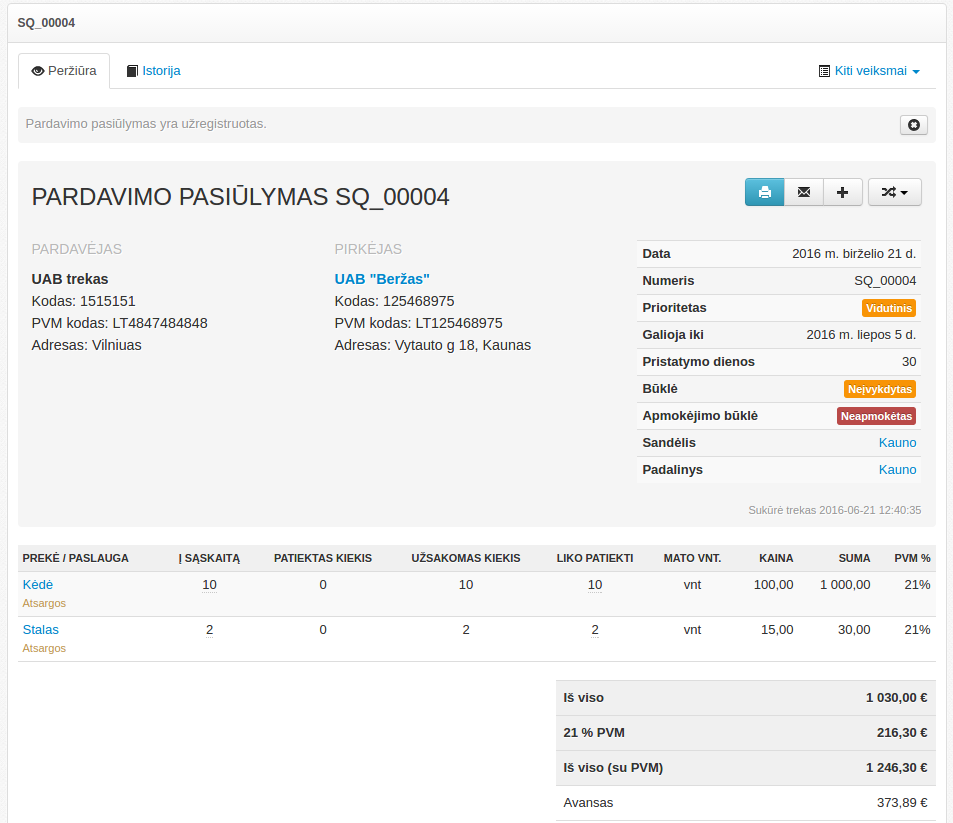The width and height of the screenshot is (953, 823).
Task: Open the UAB "Beržas" buyer link
Action: point(382,279)
